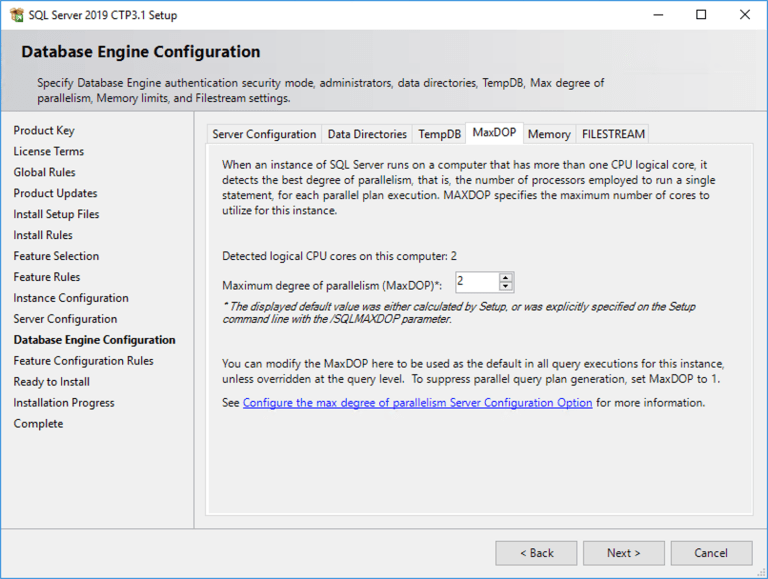768x579 pixels.
Task: Click the MaxDOP number input field
Action: (476, 282)
